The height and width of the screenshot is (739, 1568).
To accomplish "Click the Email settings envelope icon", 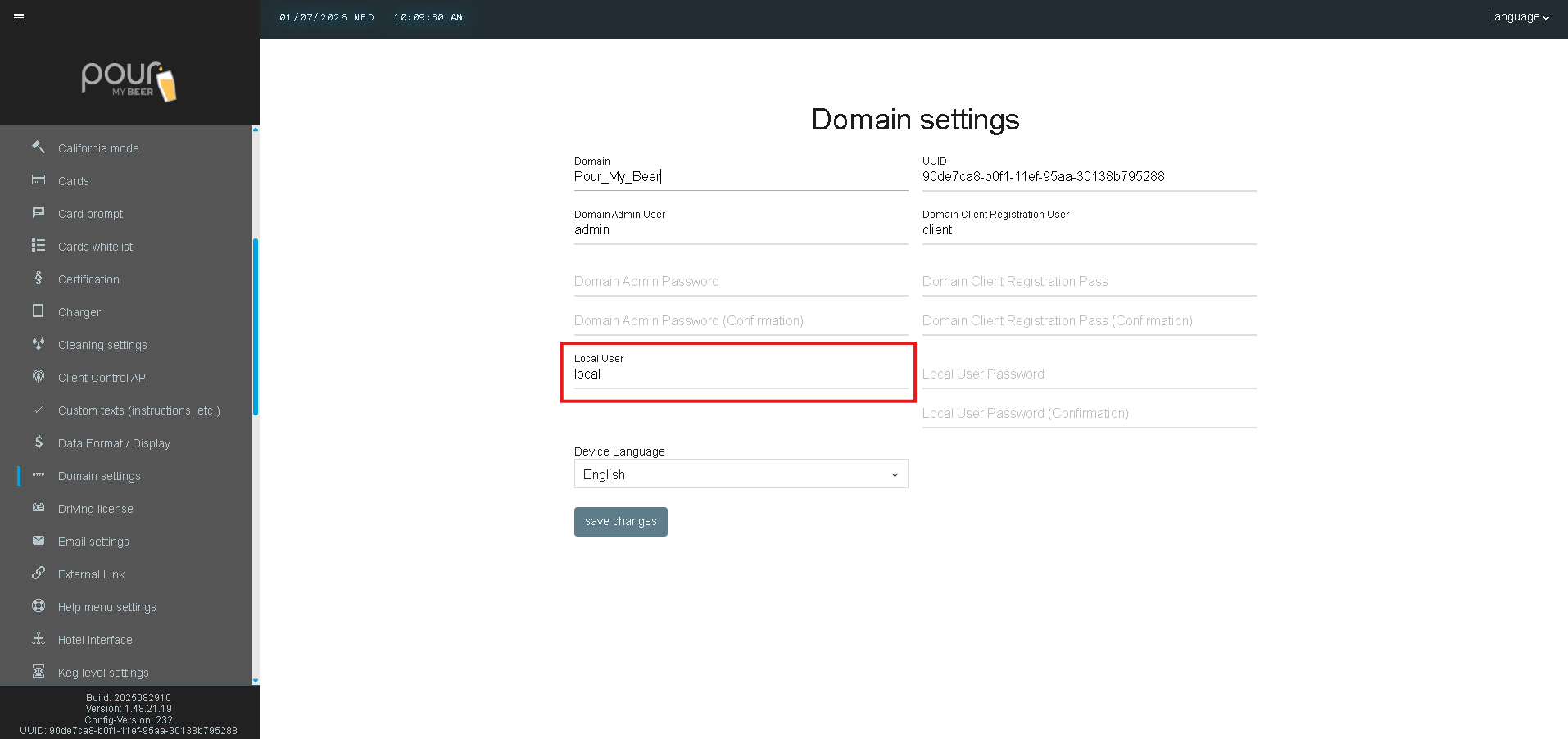I will click(x=39, y=541).
